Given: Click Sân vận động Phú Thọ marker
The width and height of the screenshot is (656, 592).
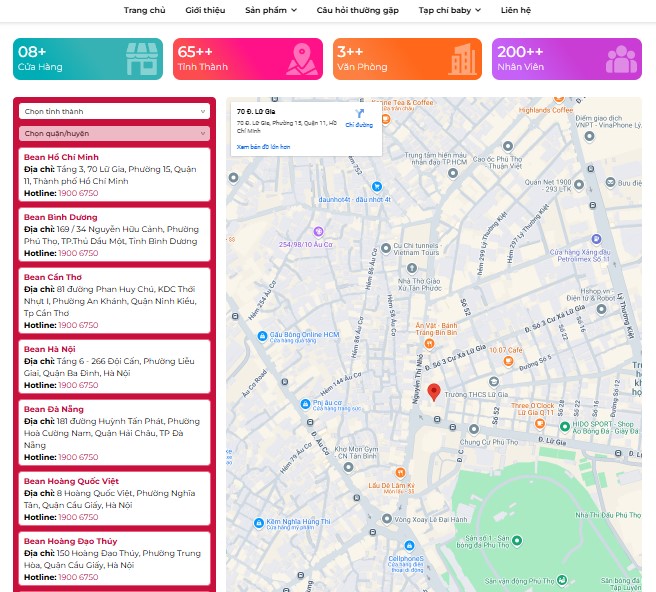Looking at the screenshot, I should [x=562, y=580].
